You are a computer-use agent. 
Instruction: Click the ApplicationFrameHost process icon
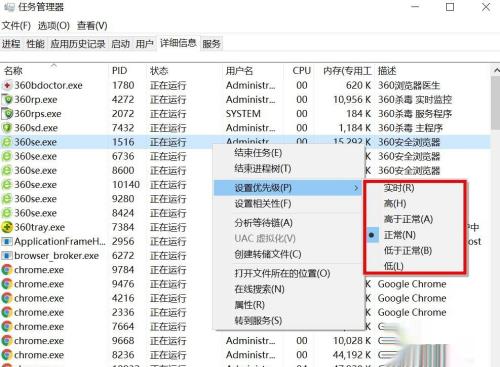click(x=7, y=241)
